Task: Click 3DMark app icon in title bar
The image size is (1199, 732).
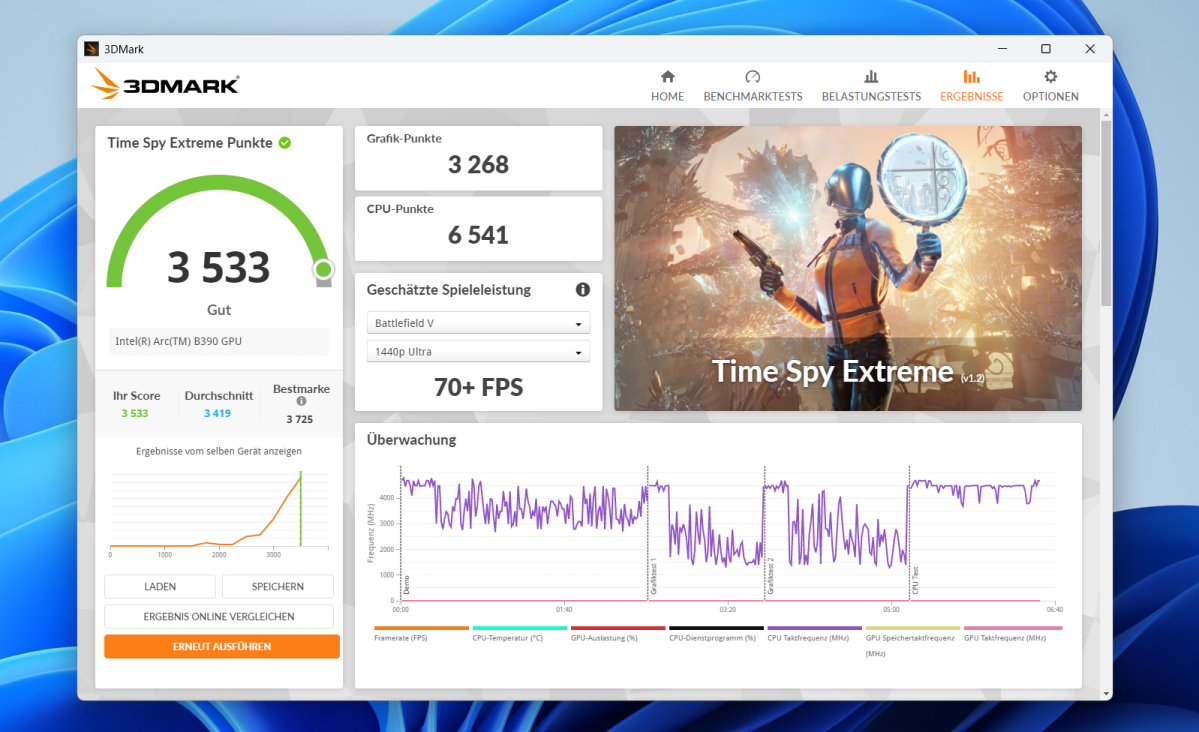Action: click(x=91, y=49)
